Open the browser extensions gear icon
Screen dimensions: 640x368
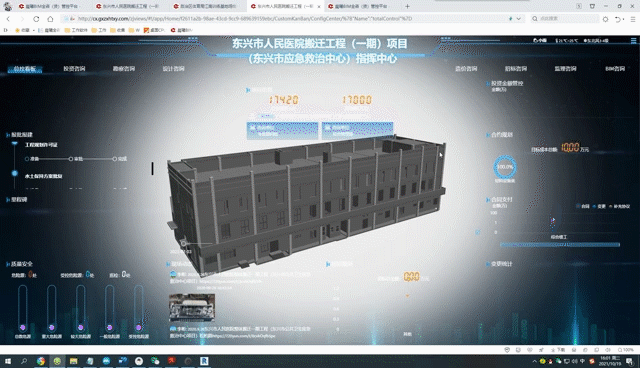[605, 19]
